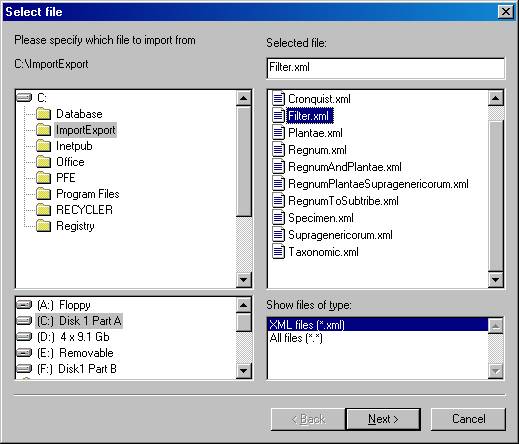The image size is (519, 444).
Task: Click the (D:) 4 x 9.1 Gb drive icon
Action: tap(24, 337)
